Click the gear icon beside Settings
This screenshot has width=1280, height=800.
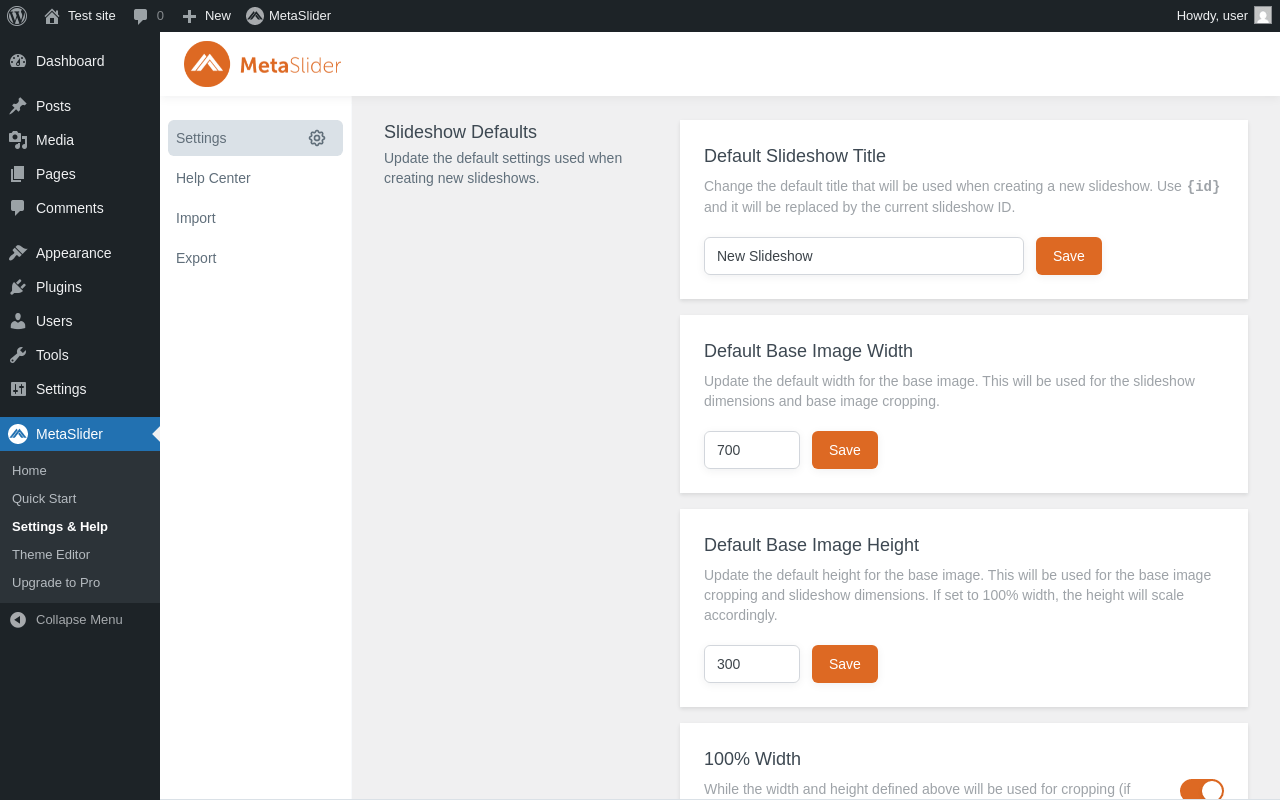[317, 138]
